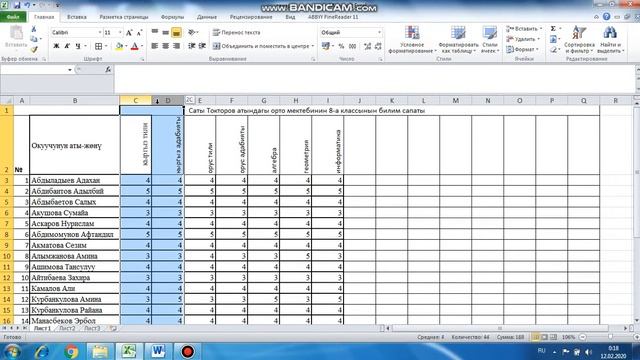Click in the formula bar
Image resolution: width=640 pixels, height=360 pixels.
click(x=373, y=79)
